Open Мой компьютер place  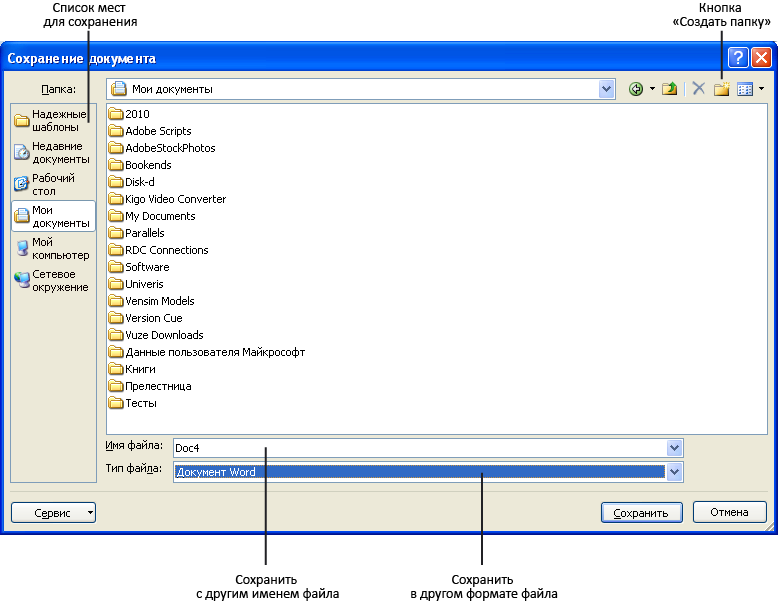click(x=53, y=248)
